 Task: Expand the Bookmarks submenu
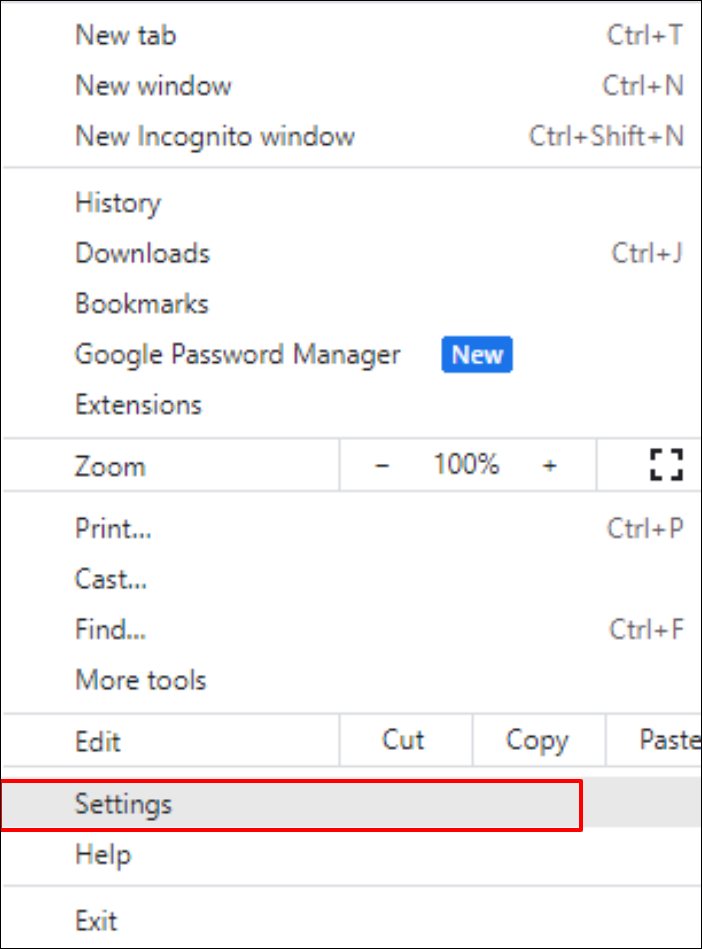click(141, 304)
